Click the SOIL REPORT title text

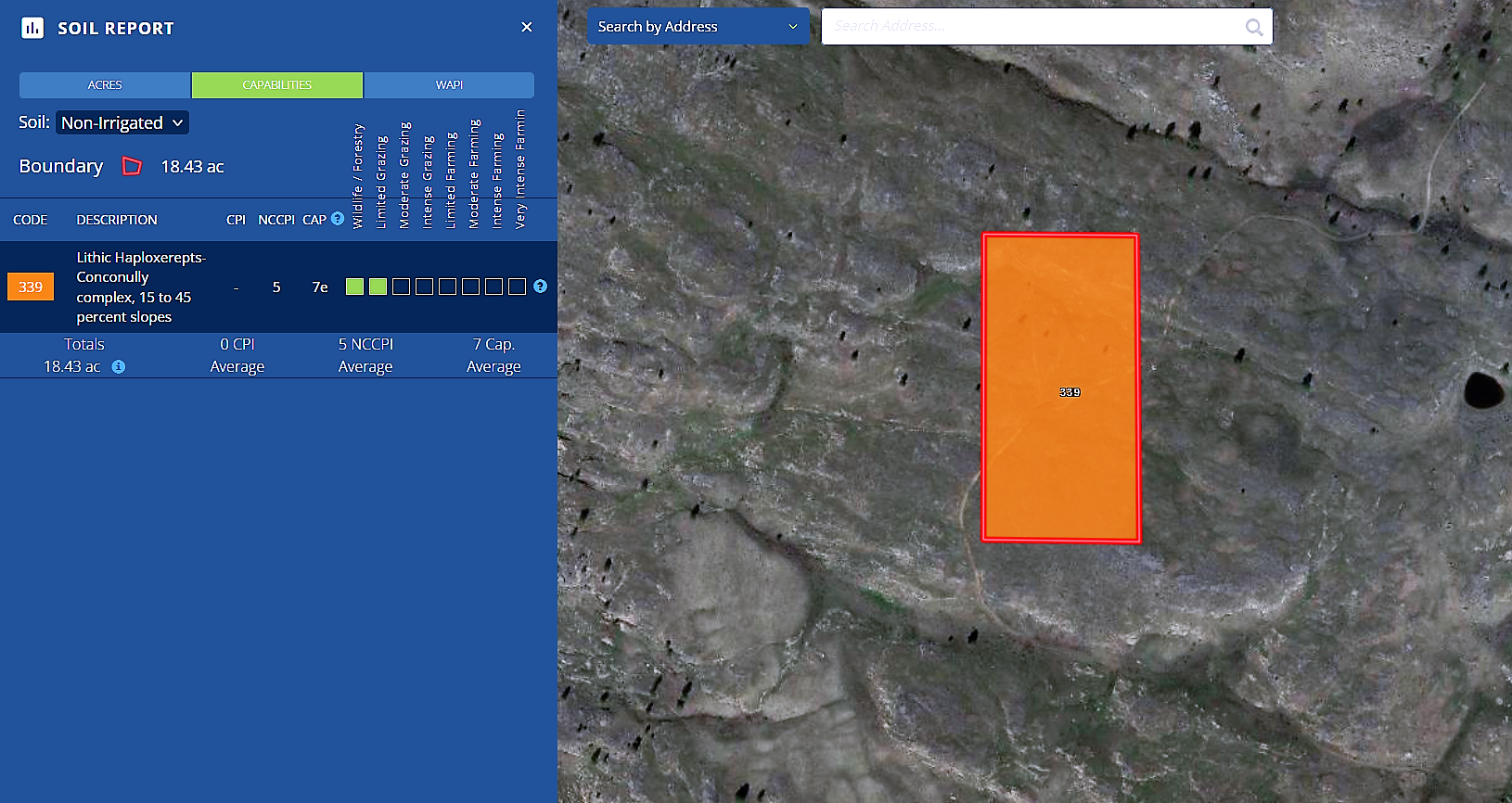coord(116,29)
